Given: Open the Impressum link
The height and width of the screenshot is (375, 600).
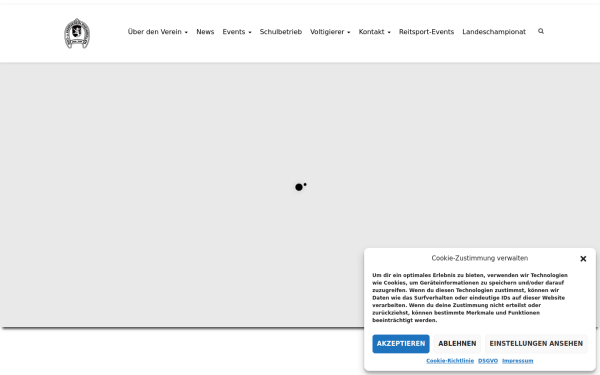Looking at the screenshot, I should pos(517,361).
